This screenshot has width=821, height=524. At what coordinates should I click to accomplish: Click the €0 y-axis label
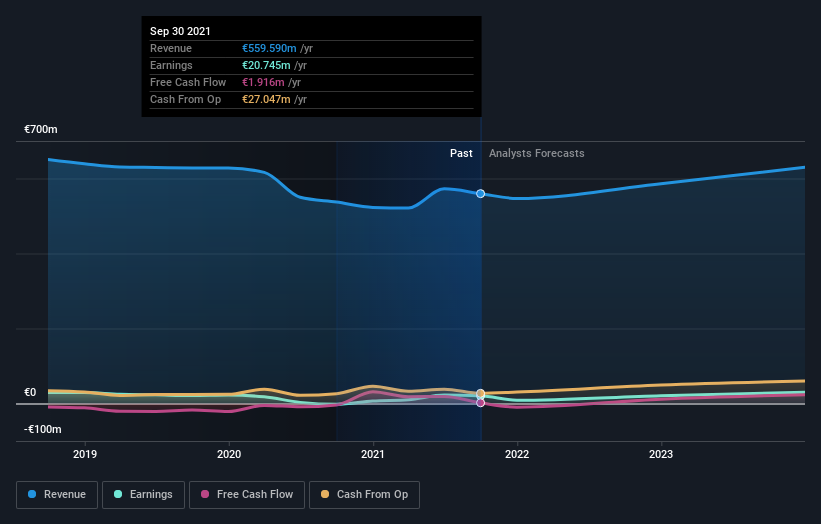(x=30, y=392)
